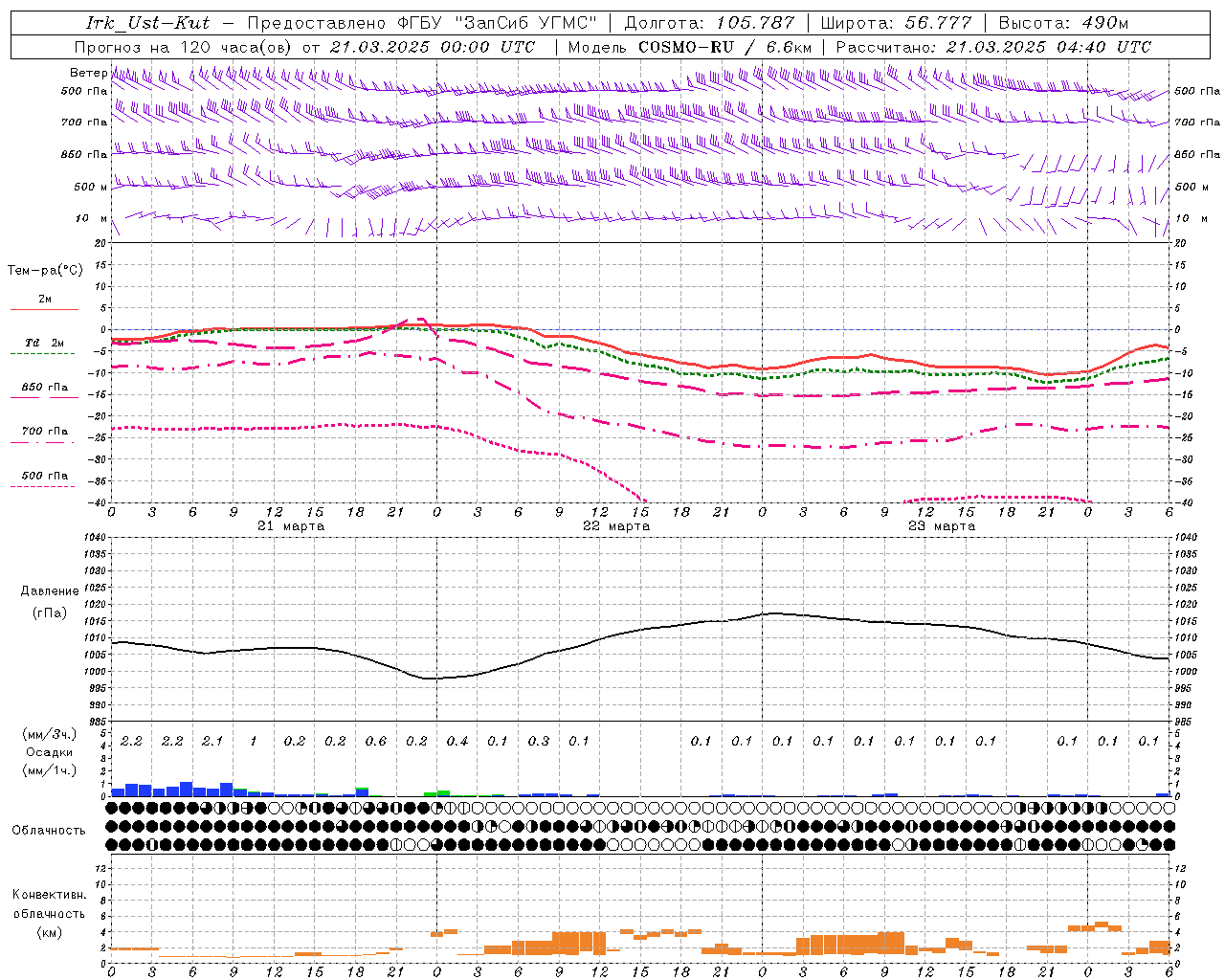Click the Ветер wind panel label
The image size is (1225, 980).
(88, 73)
